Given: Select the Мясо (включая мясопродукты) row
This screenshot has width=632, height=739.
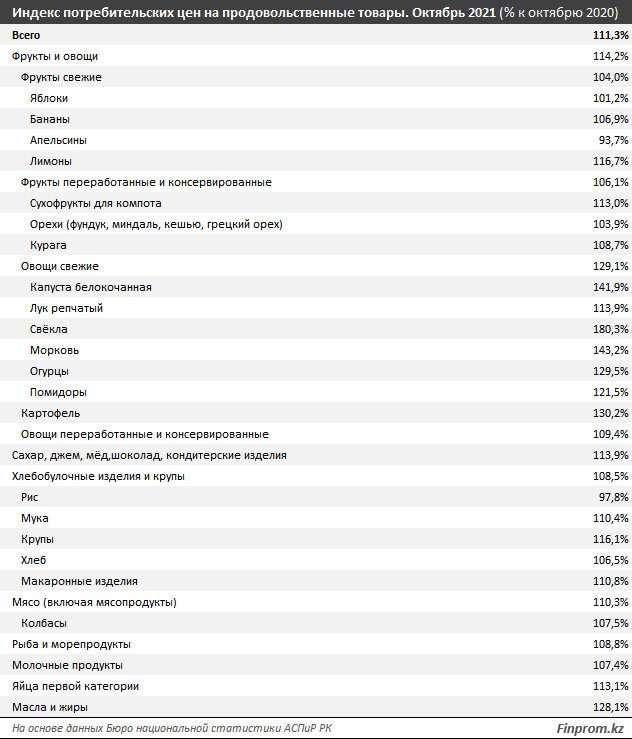Looking at the screenshot, I should [x=316, y=602].
